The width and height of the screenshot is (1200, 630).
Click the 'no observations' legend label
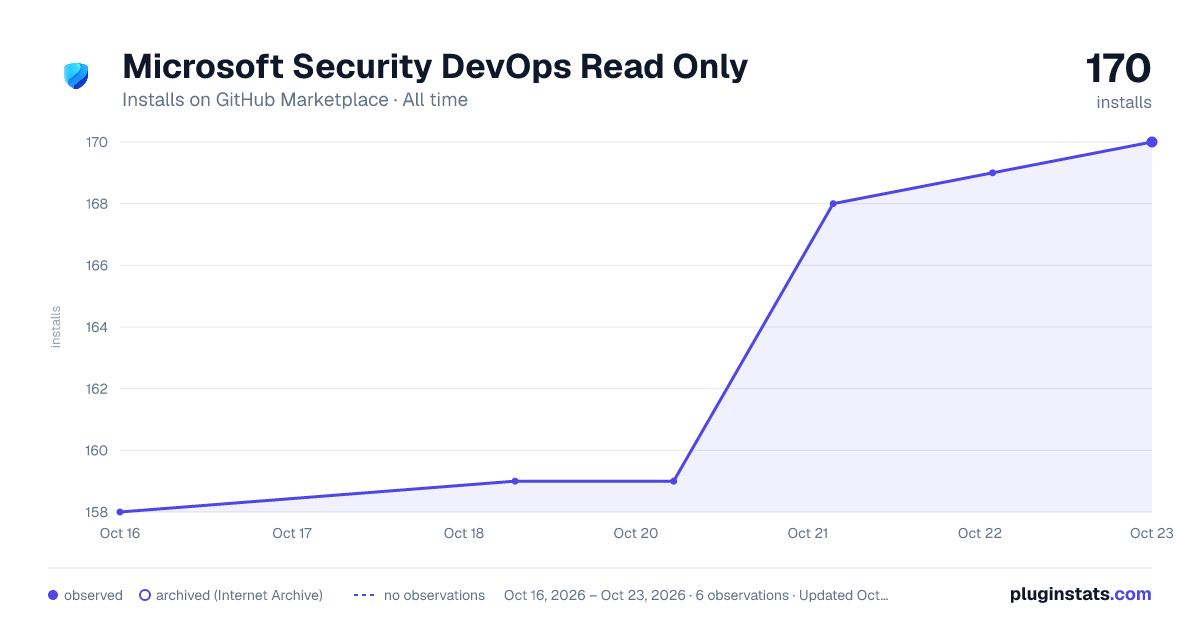coord(434,595)
